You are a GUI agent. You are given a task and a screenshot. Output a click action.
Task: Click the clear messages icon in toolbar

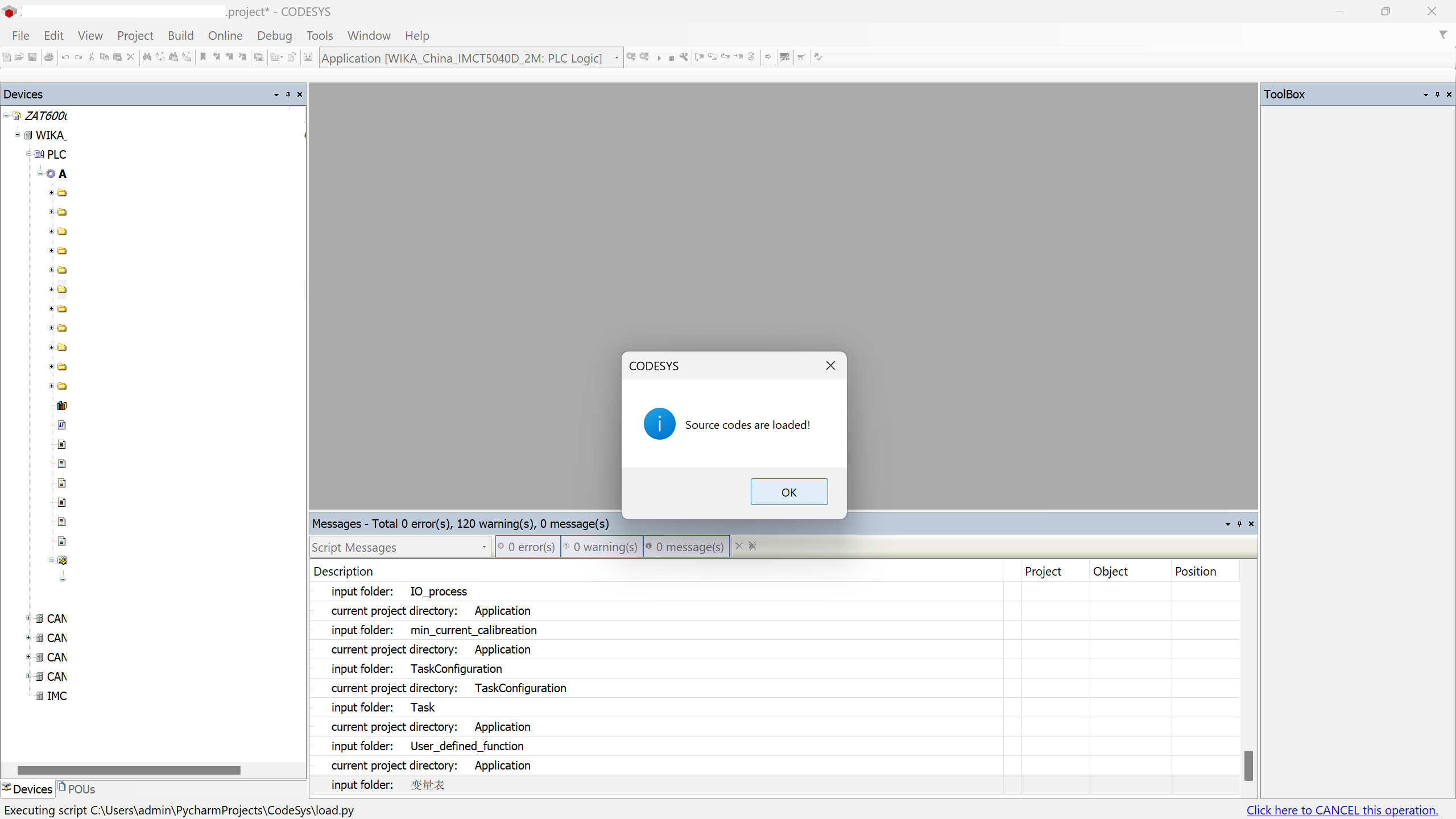click(x=739, y=545)
